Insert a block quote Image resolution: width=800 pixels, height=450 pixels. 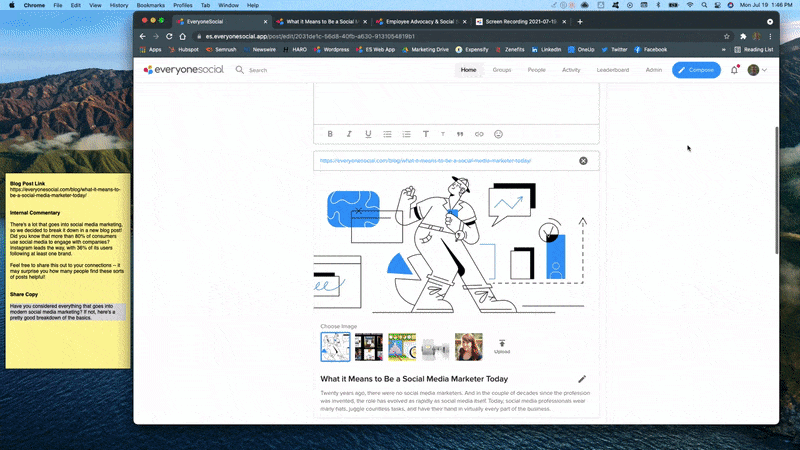pos(460,134)
